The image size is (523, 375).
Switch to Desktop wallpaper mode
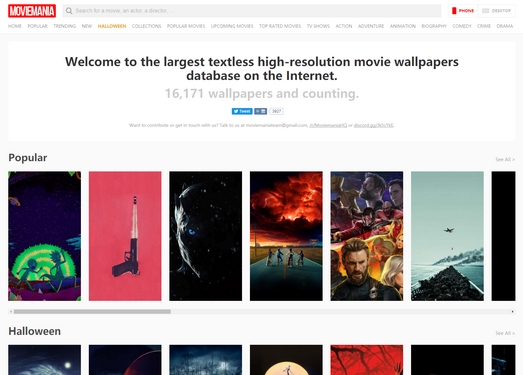tap(496, 11)
